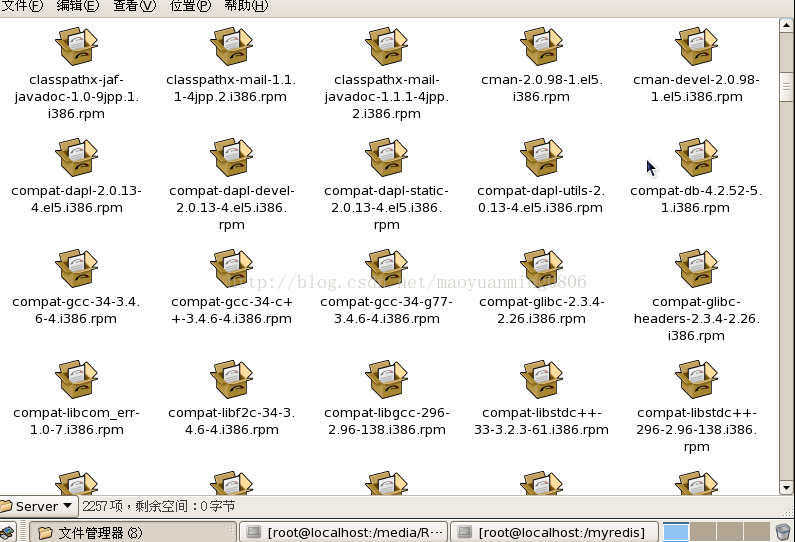Image resolution: width=795 pixels, height=542 pixels.
Task: Select compat-gcc-34-g77-3.4.6-4.i386.rpm package icon
Action: coord(386,268)
